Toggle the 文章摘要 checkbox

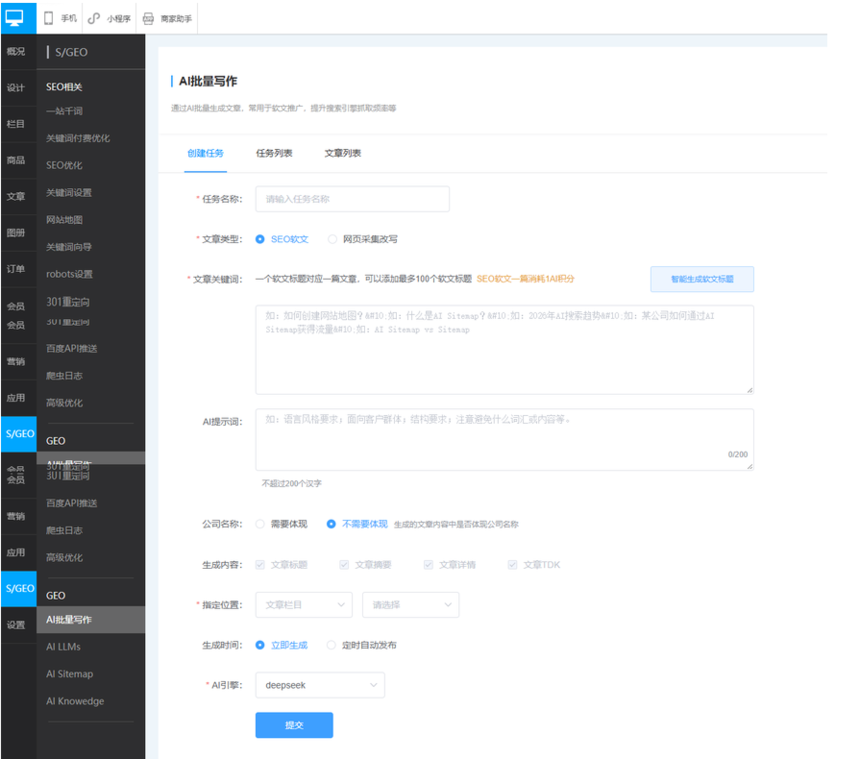pos(344,564)
